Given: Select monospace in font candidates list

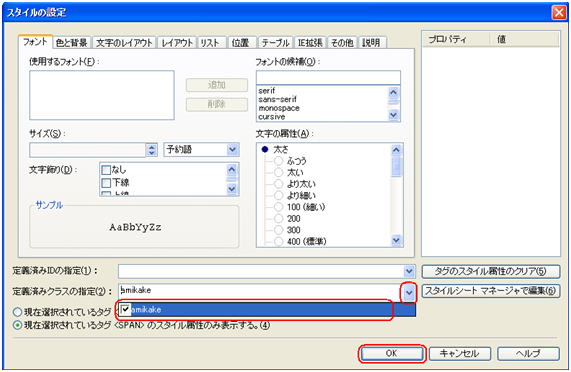Looking at the screenshot, I should pyautogui.click(x=279, y=108).
